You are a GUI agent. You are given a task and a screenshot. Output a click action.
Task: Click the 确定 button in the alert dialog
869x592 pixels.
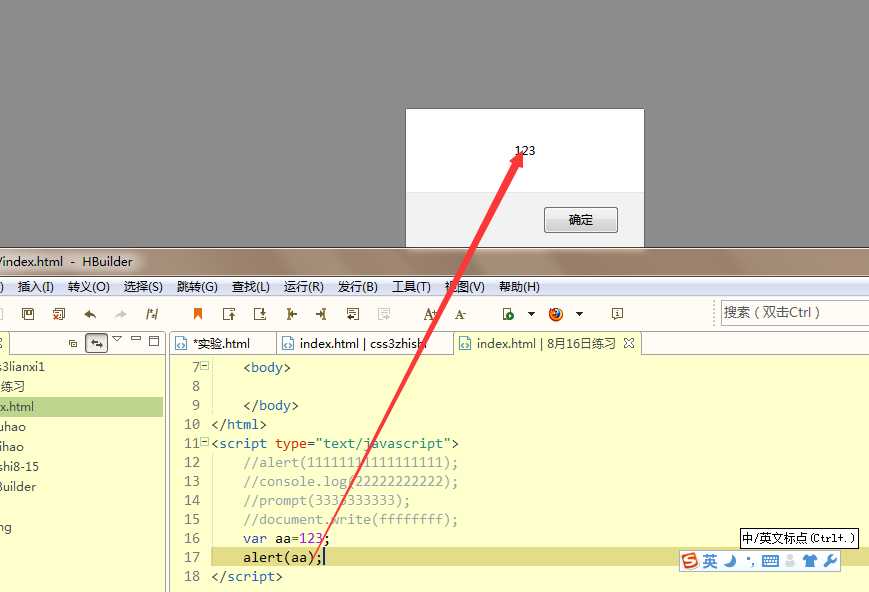pyautogui.click(x=580, y=220)
